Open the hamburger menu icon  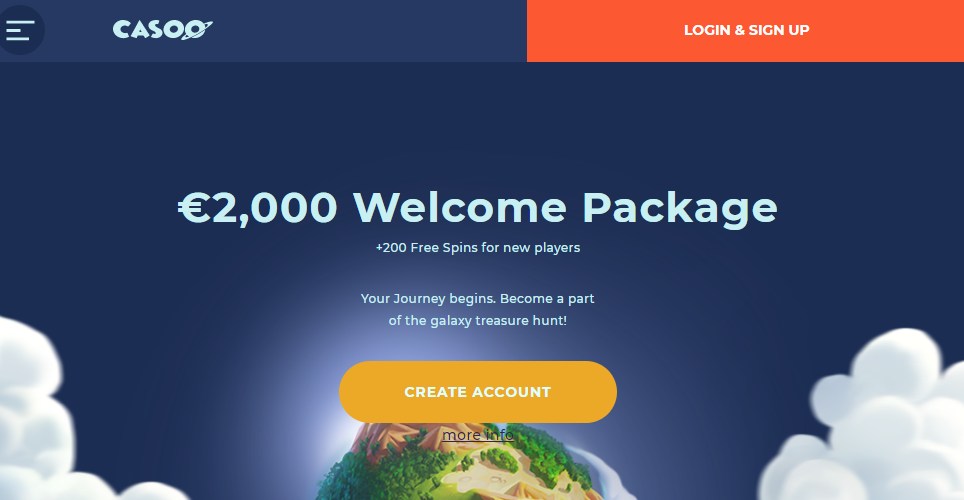pos(20,30)
